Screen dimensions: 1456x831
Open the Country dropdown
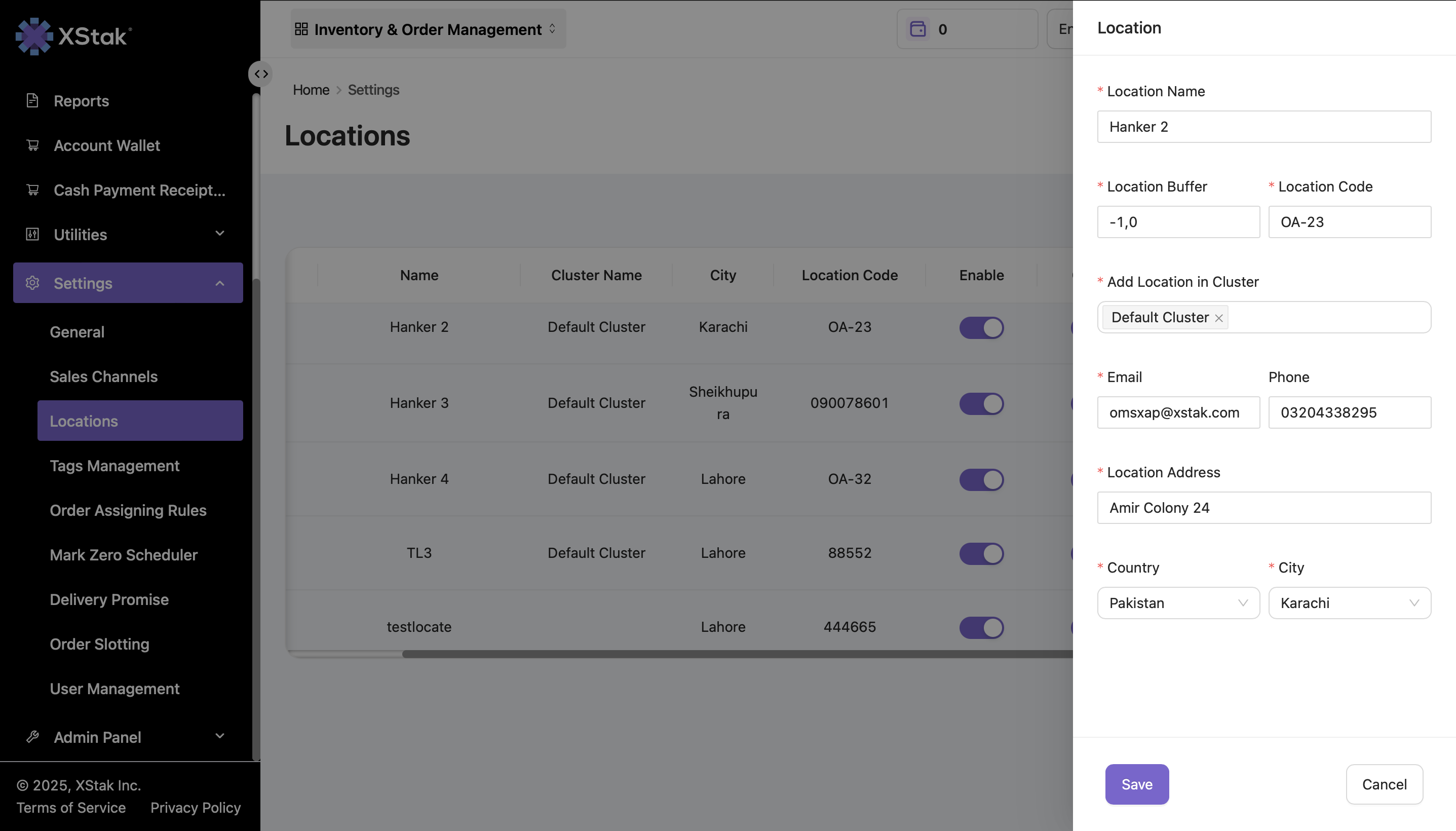click(1177, 602)
